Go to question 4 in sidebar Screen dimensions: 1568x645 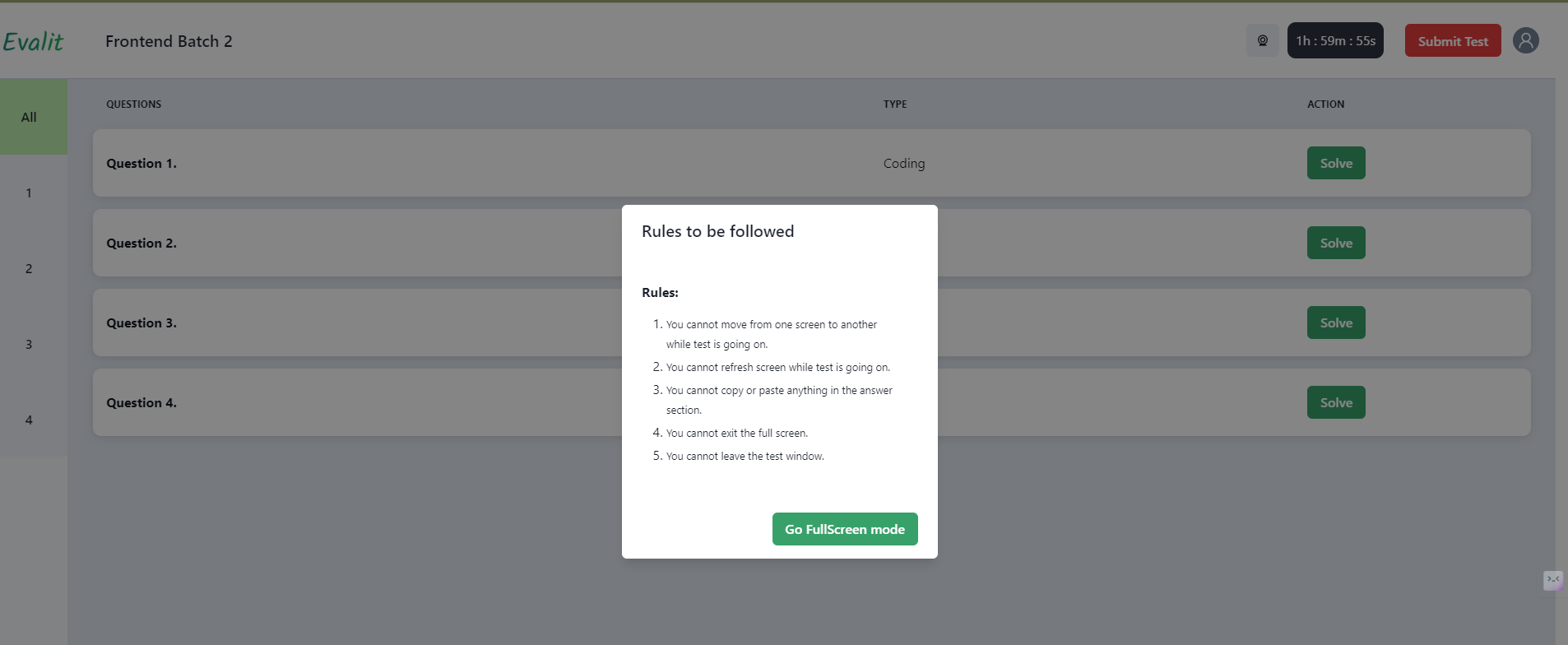click(29, 420)
